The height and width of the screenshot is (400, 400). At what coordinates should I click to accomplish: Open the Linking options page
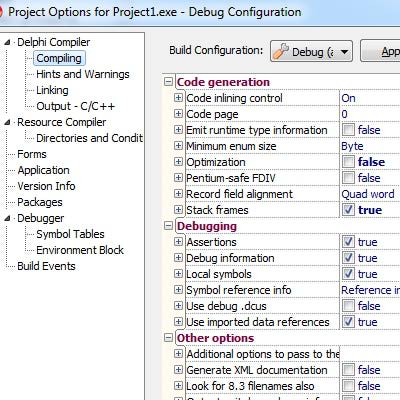[x=52, y=90]
